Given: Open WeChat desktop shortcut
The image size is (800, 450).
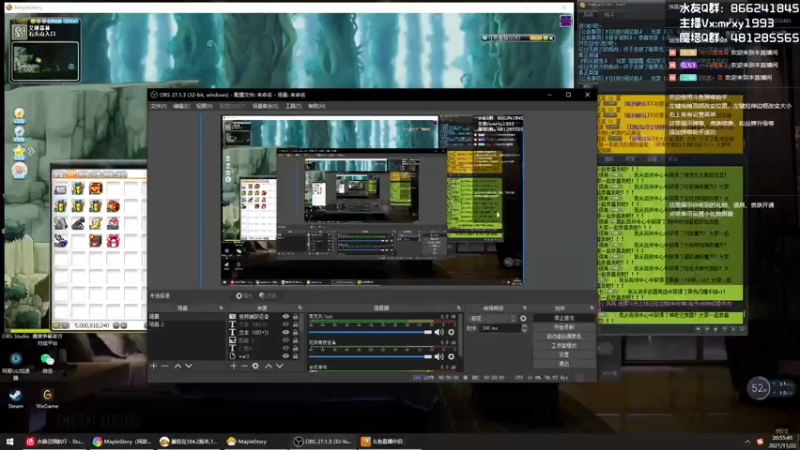Looking at the screenshot, I should coord(47,363).
